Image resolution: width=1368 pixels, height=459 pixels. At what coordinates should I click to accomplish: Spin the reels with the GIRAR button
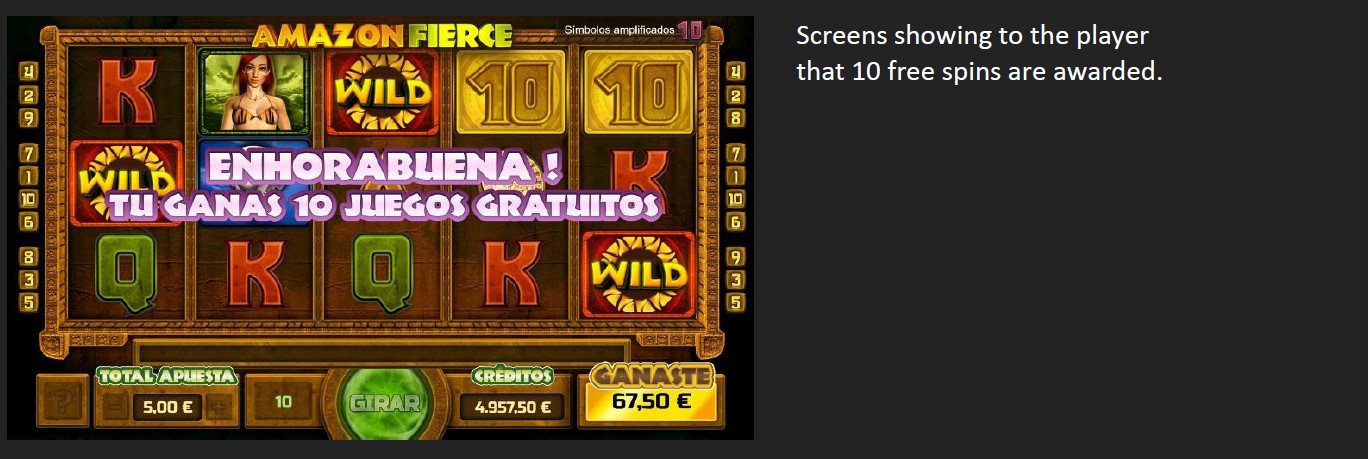(x=385, y=403)
